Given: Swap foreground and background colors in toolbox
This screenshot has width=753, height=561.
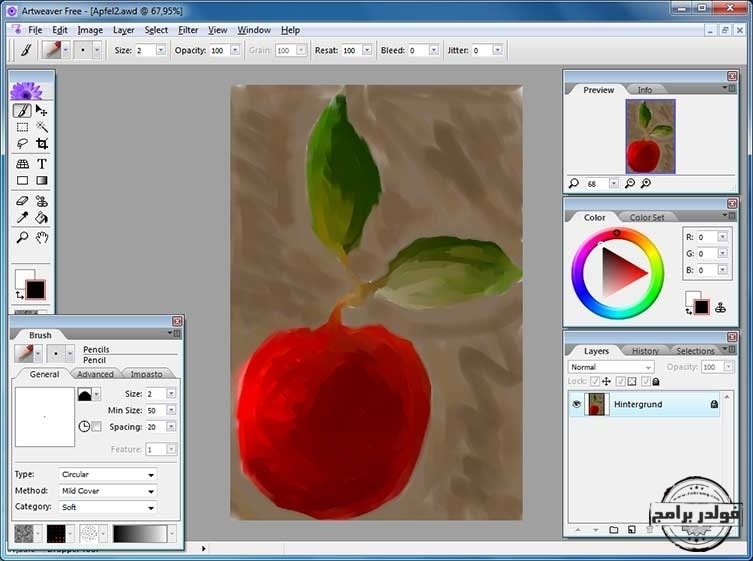Looking at the screenshot, I should pos(19,295).
